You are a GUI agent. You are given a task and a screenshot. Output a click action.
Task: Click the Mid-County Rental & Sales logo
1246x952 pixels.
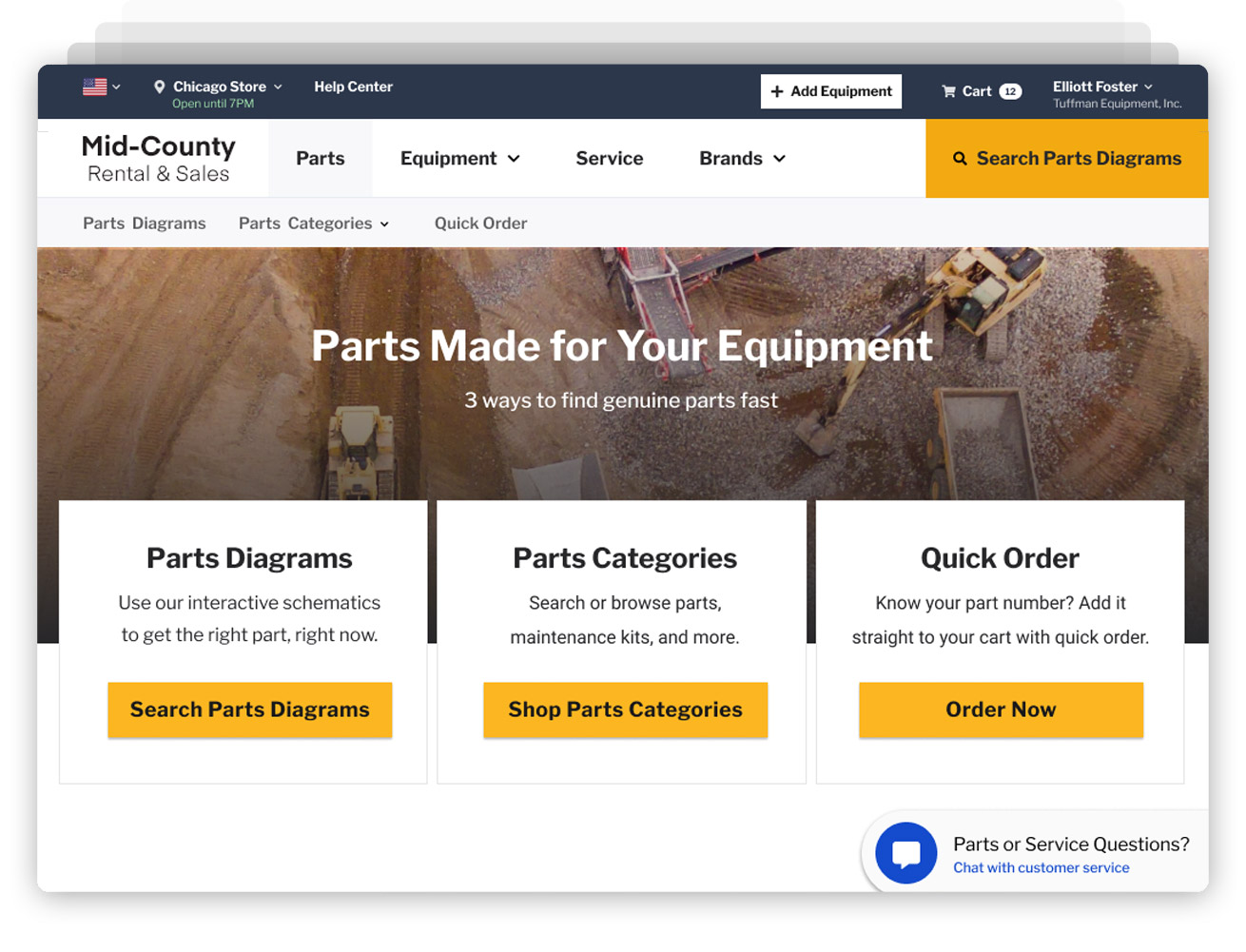pyautogui.click(x=158, y=159)
